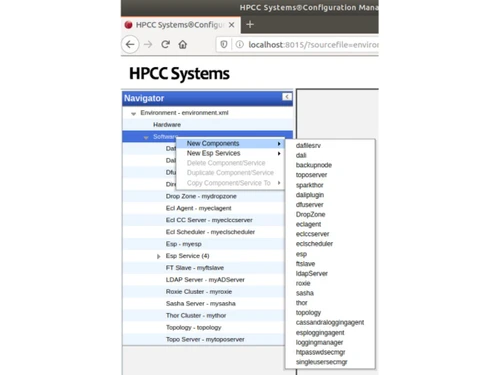The width and height of the screenshot is (500, 375).
Task: Select LDAP Server - myADServer tree item
Action: click(205, 280)
